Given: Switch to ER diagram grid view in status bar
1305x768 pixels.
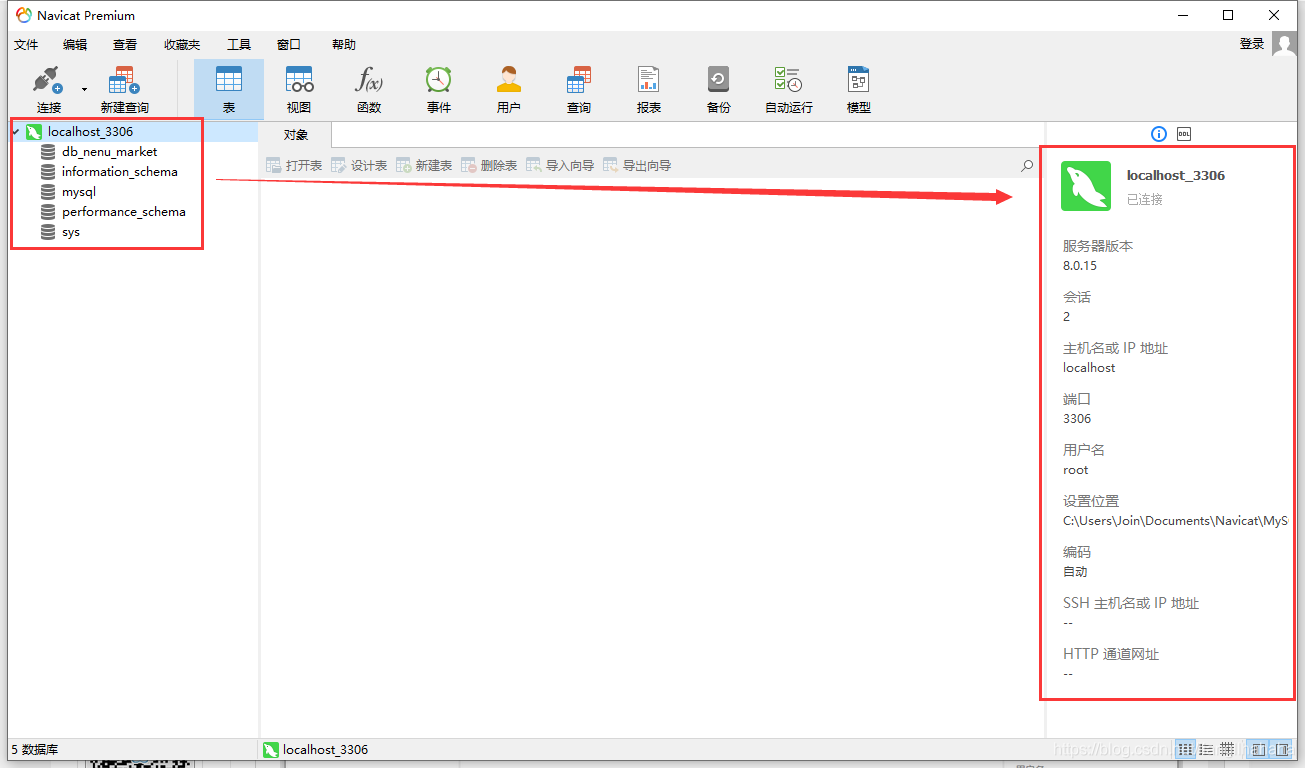Looking at the screenshot, I should 1227,749.
